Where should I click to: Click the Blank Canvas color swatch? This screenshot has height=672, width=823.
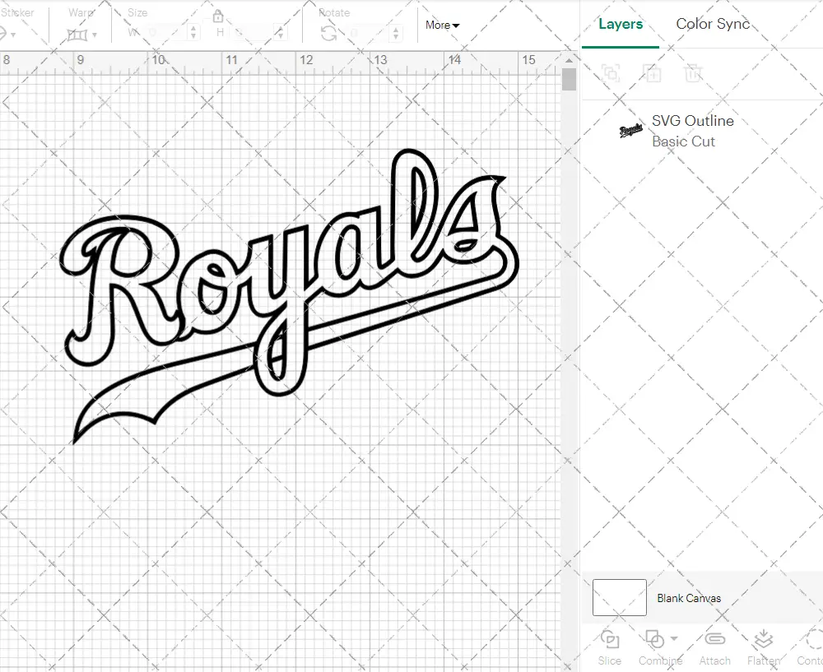click(x=619, y=597)
